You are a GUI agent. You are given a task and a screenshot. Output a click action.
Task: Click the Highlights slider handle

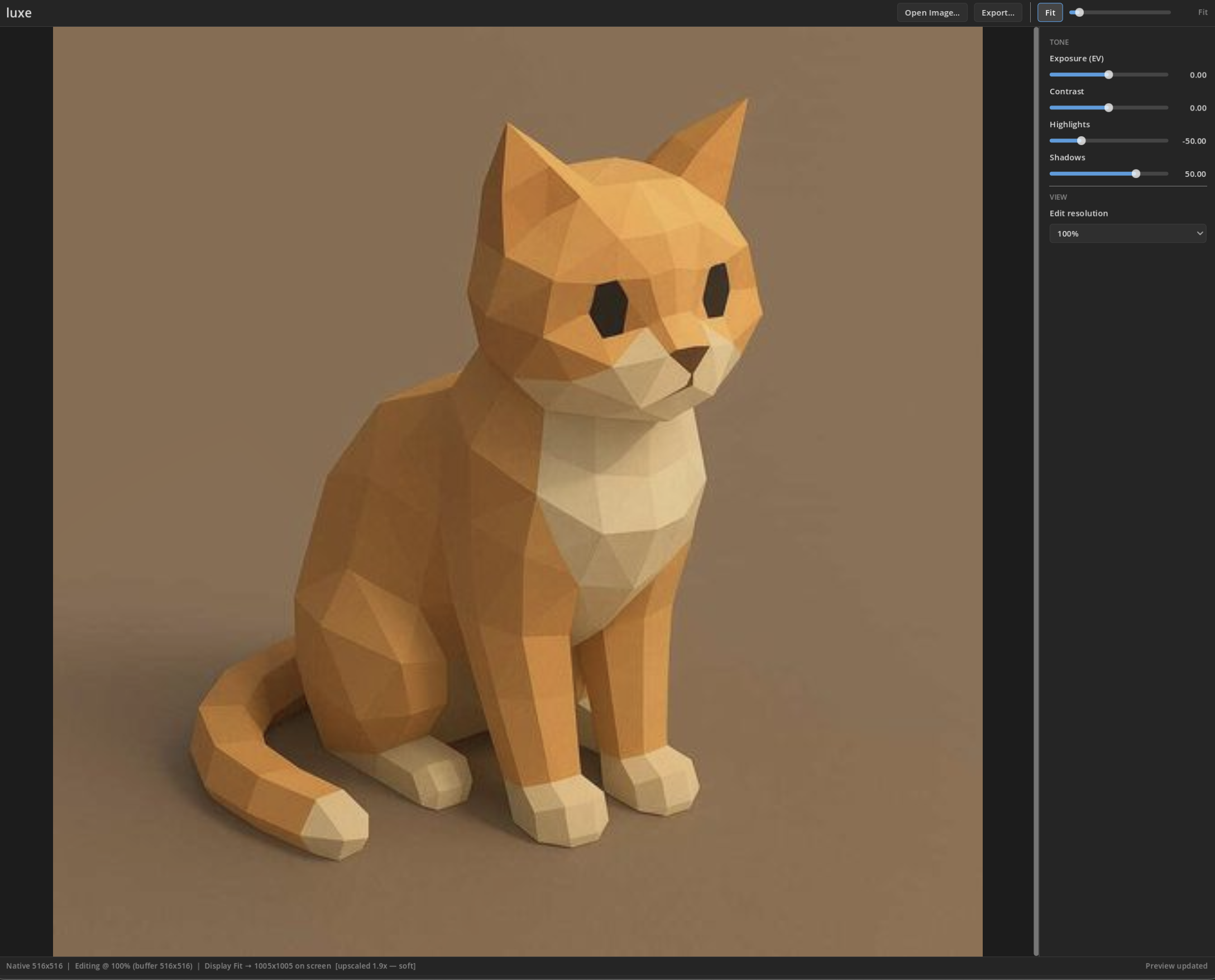[x=1081, y=141]
